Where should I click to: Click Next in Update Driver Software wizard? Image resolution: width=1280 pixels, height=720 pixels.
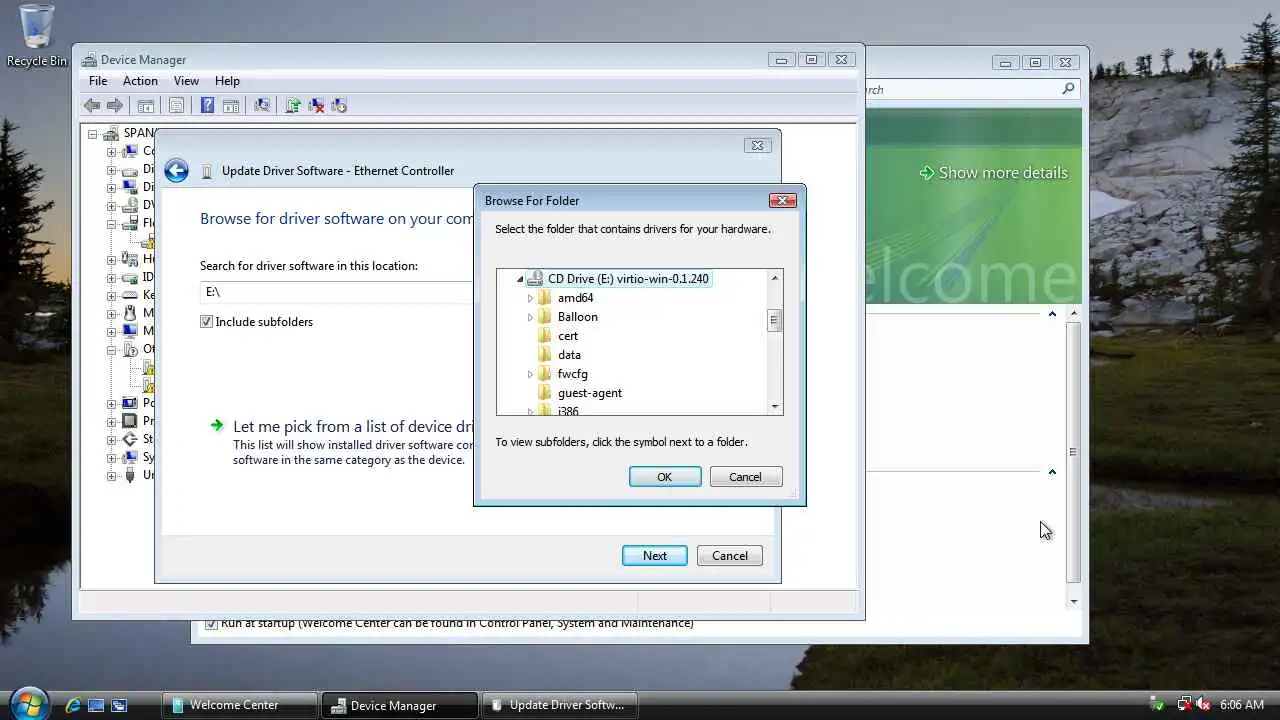click(654, 556)
